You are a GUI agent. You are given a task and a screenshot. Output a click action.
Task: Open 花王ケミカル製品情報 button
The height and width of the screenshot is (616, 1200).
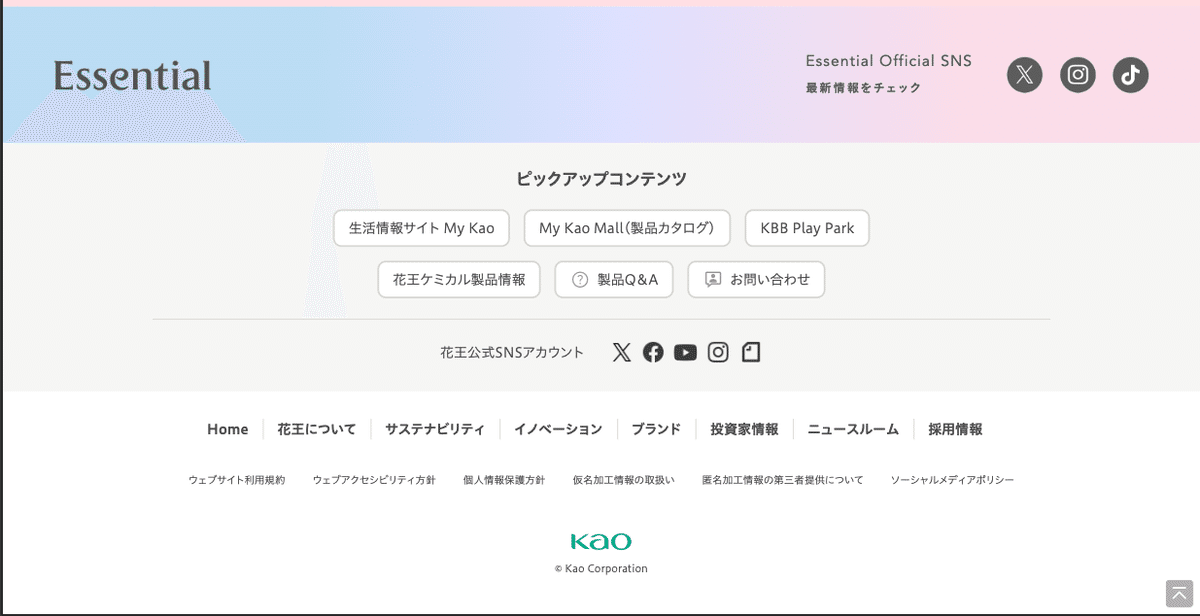point(459,280)
